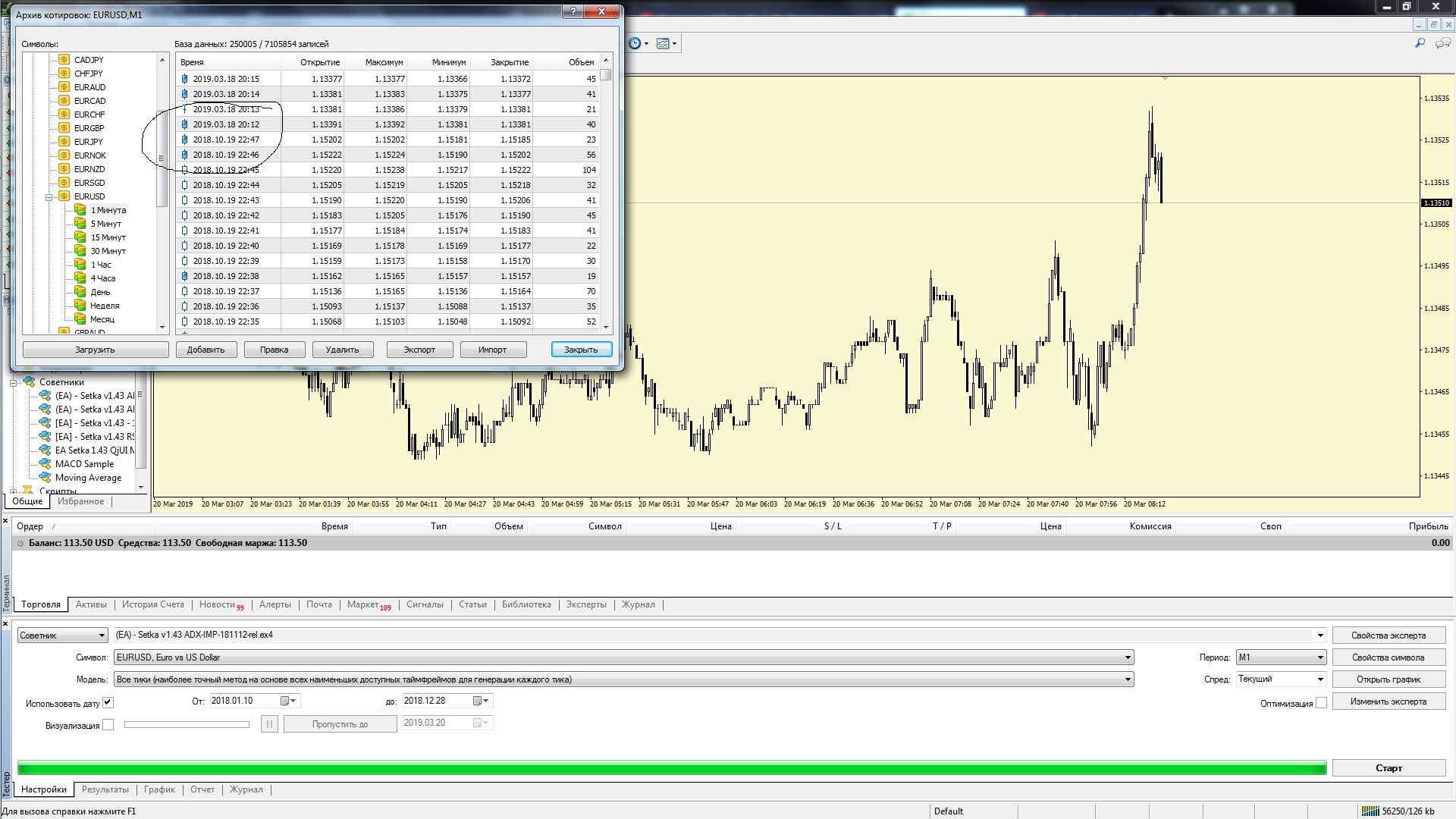Click the Старт tester button

coord(1389,768)
